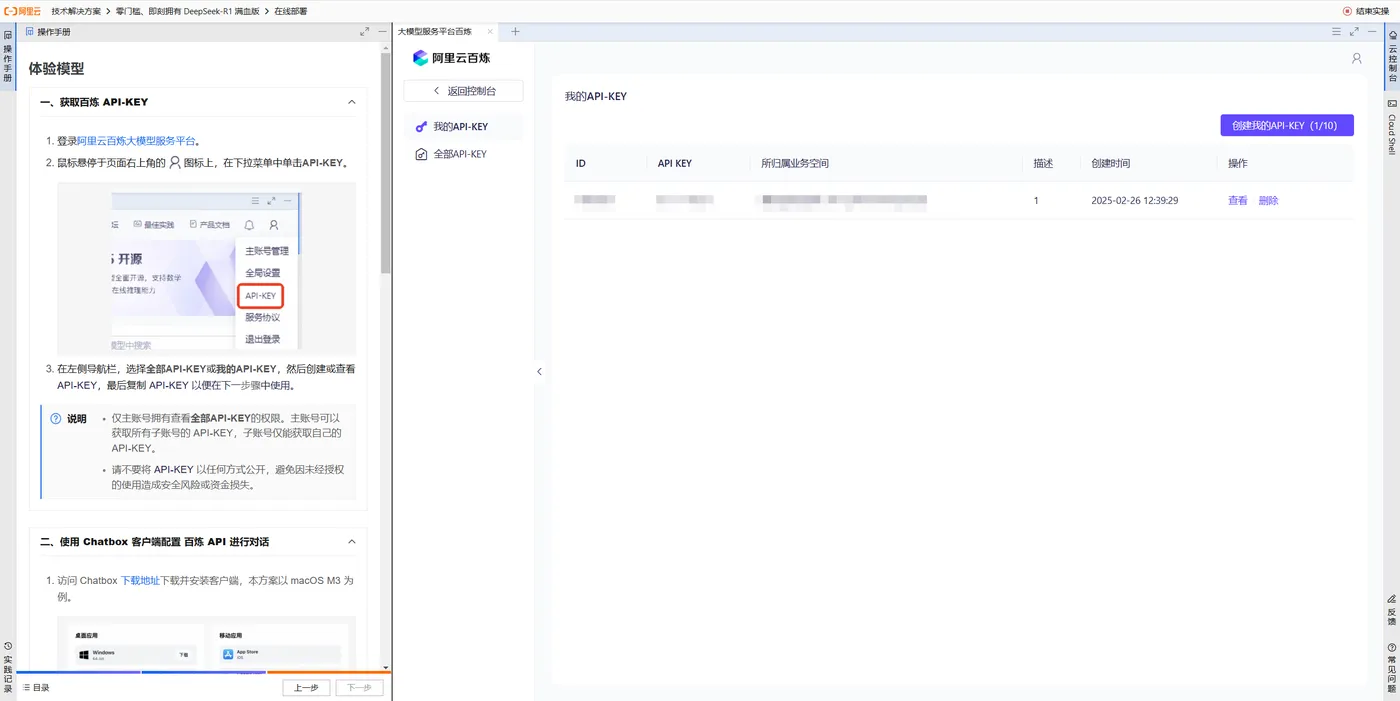Click the 下一步 button
1400x701 pixels.
(359, 688)
